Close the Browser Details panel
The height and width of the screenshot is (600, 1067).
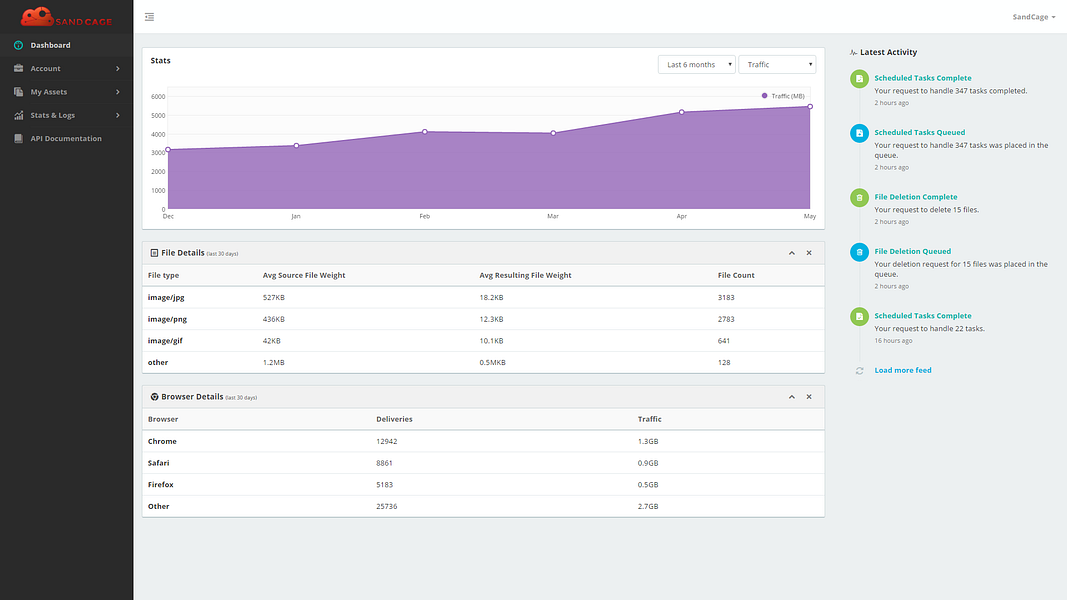tap(809, 397)
